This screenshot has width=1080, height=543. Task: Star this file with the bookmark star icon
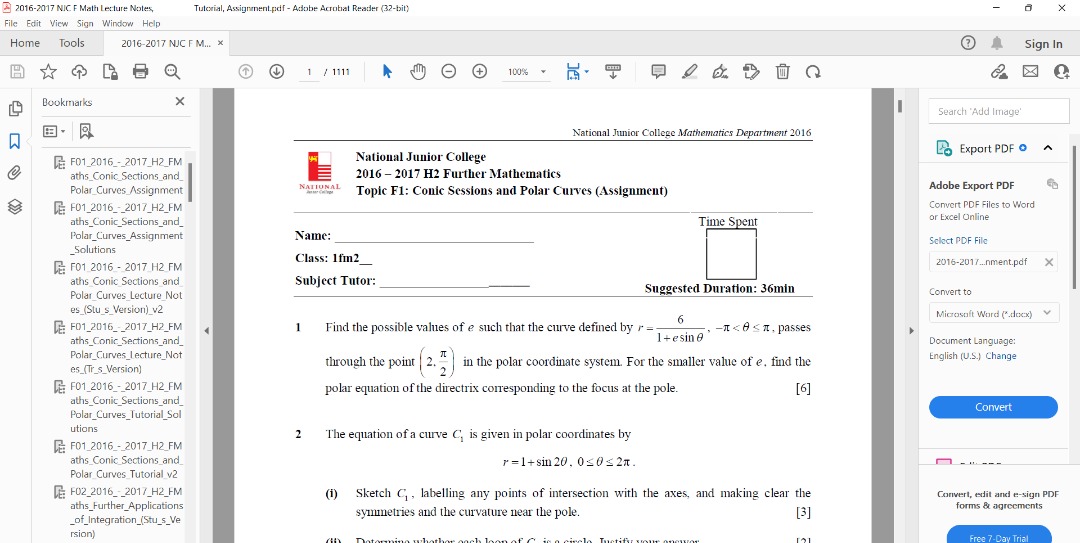[48, 72]
